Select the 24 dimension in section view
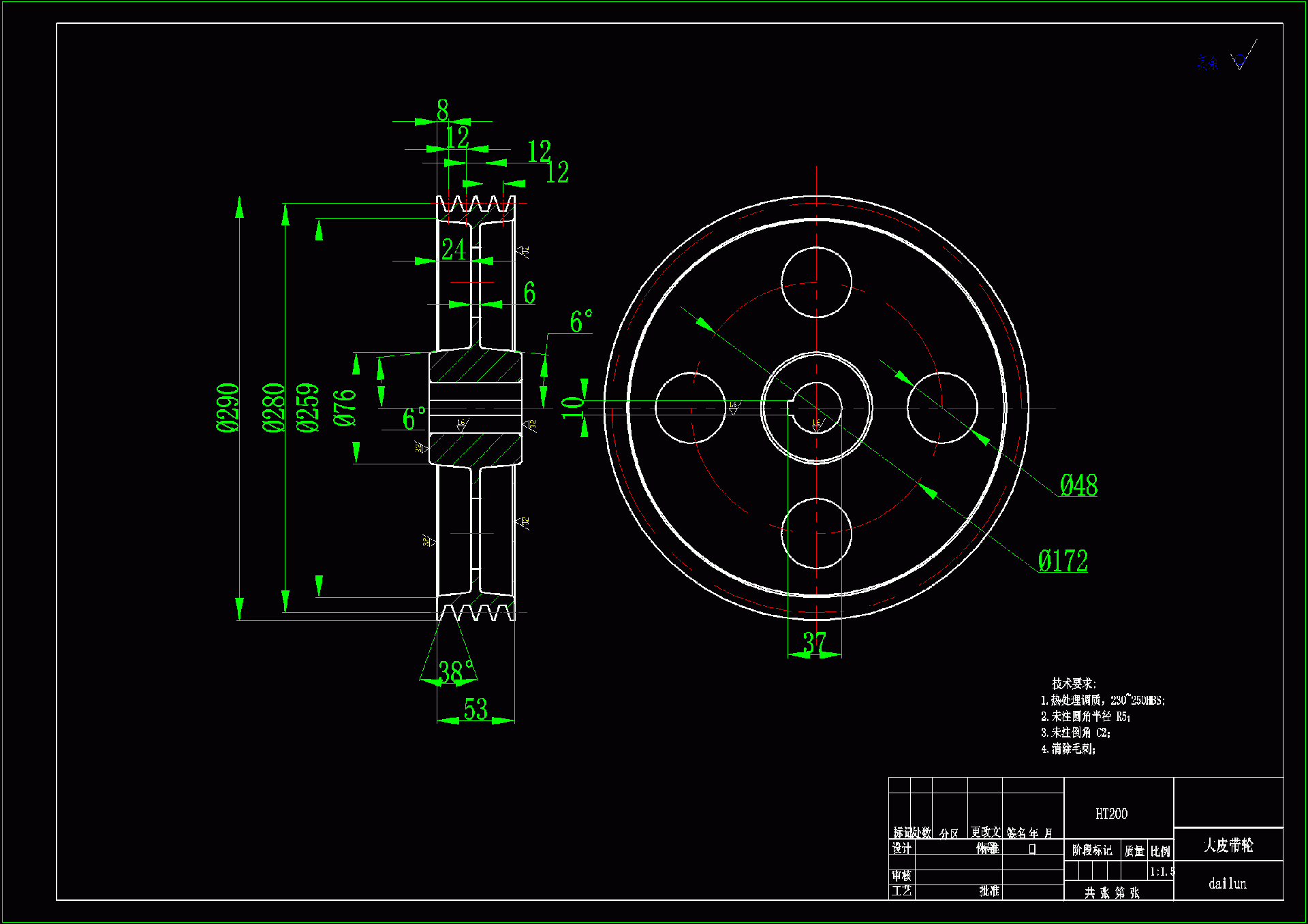This screenshot has width=1308, height=924. tap(454, 249)
